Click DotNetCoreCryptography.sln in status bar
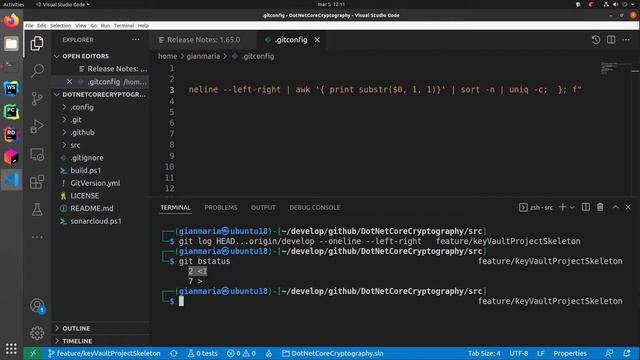This screenshot has width=640, height=360. pos(333,353)
